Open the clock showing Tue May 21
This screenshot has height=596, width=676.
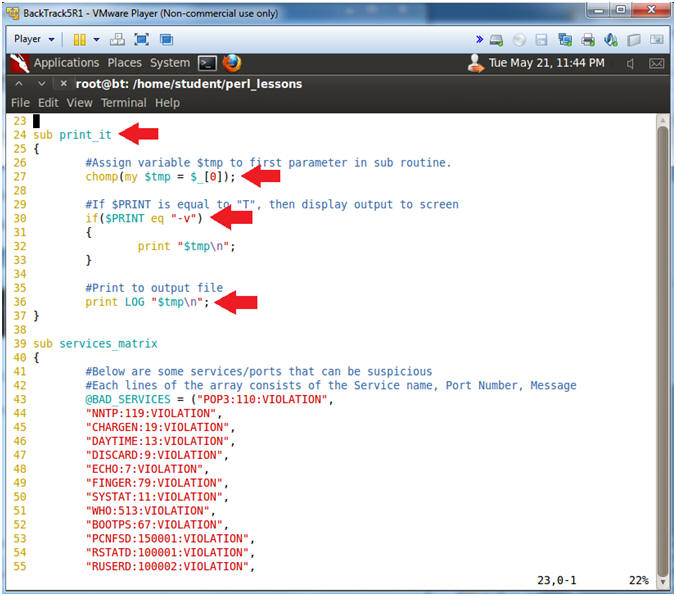click(x=546, y=63)
